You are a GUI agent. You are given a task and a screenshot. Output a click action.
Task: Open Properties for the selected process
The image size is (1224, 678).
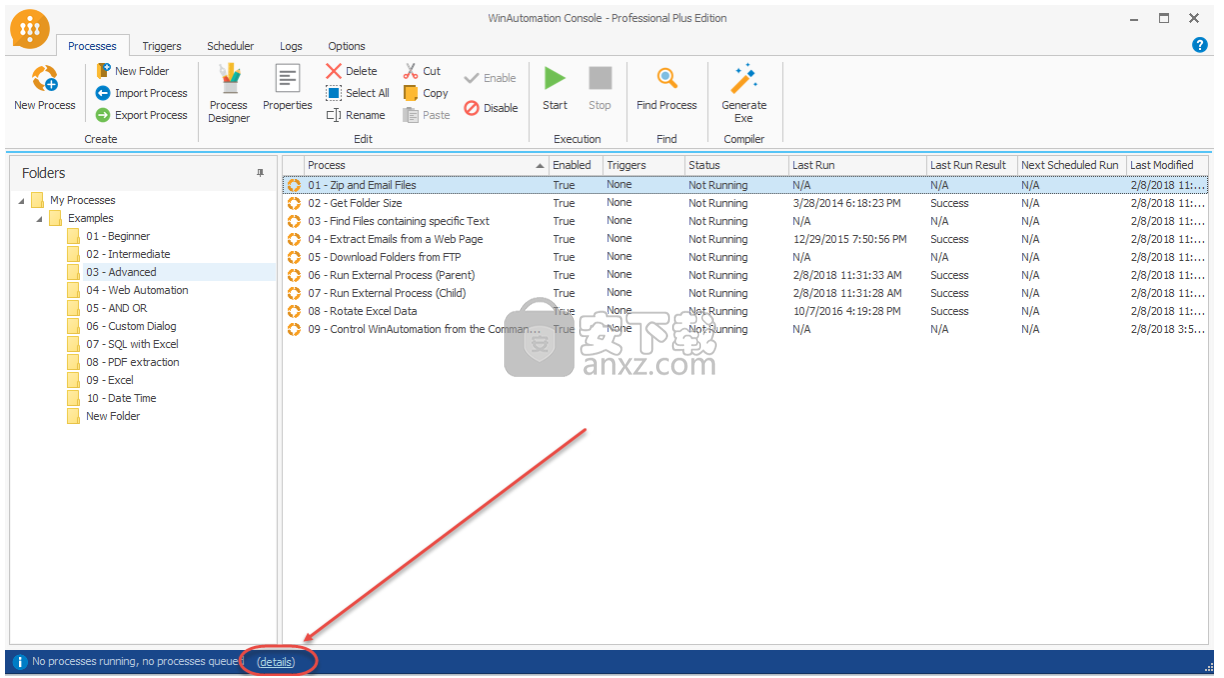tap(288, 88)
